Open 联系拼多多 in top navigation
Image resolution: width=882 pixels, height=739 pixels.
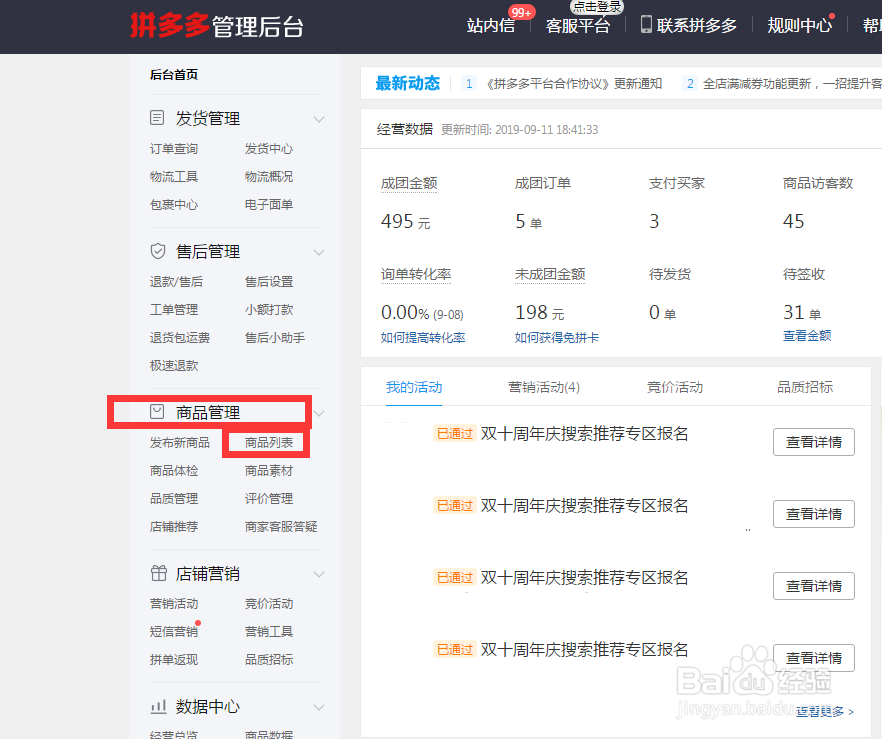696,25
